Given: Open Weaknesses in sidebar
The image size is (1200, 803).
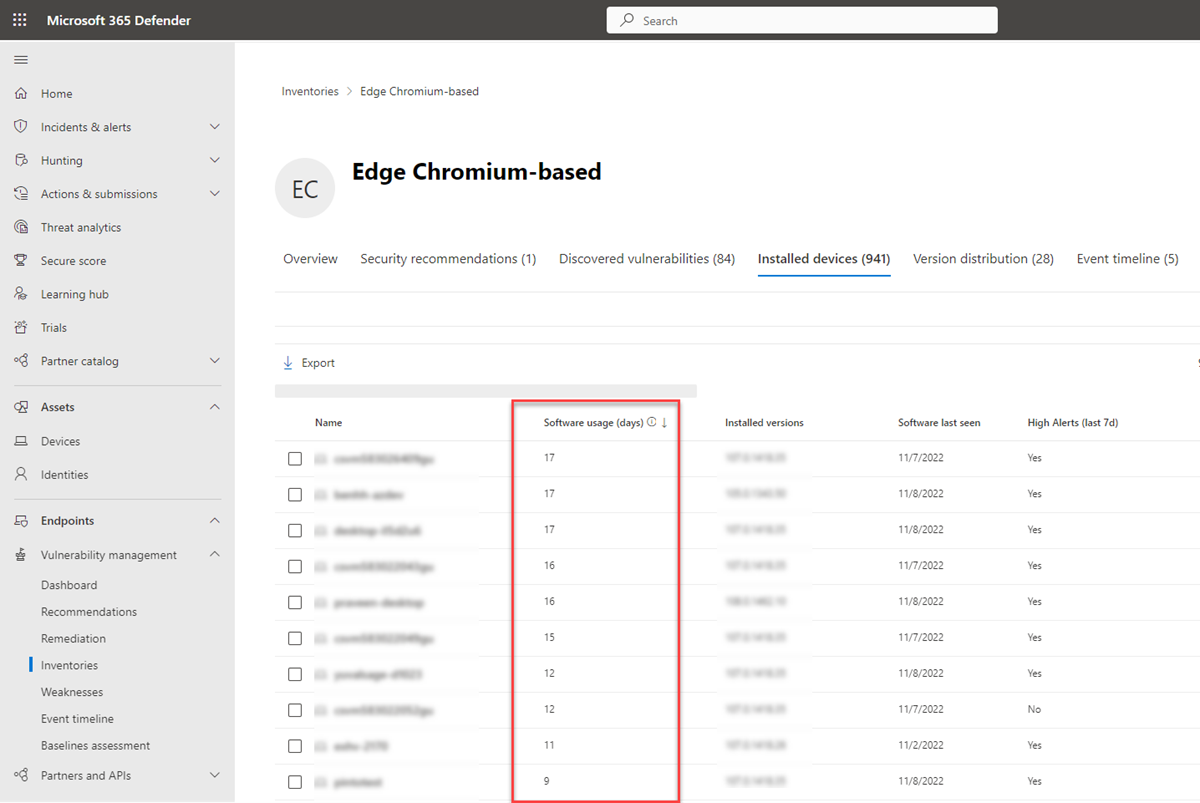Looking at the screenshot, I should click(x=72, y=692).
